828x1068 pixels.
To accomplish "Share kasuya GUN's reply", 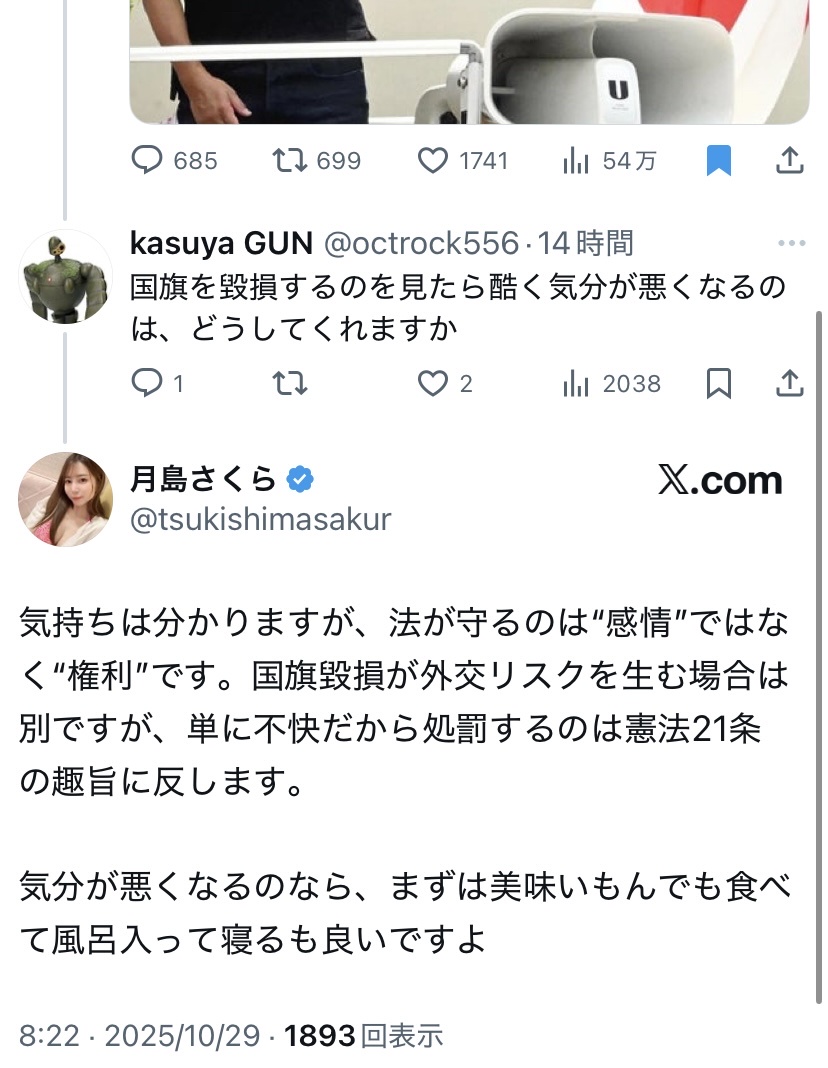I will [x=789, y=383].
